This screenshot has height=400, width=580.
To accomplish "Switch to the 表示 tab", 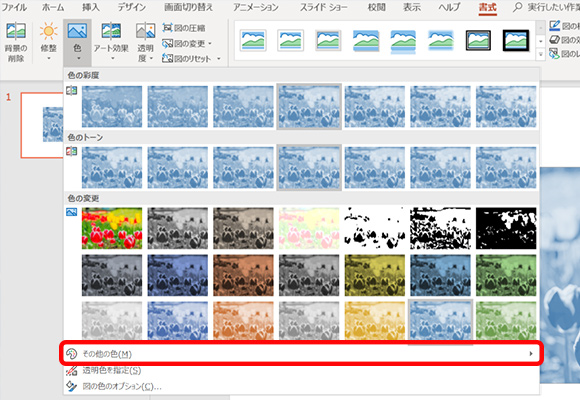I will 412,7.
